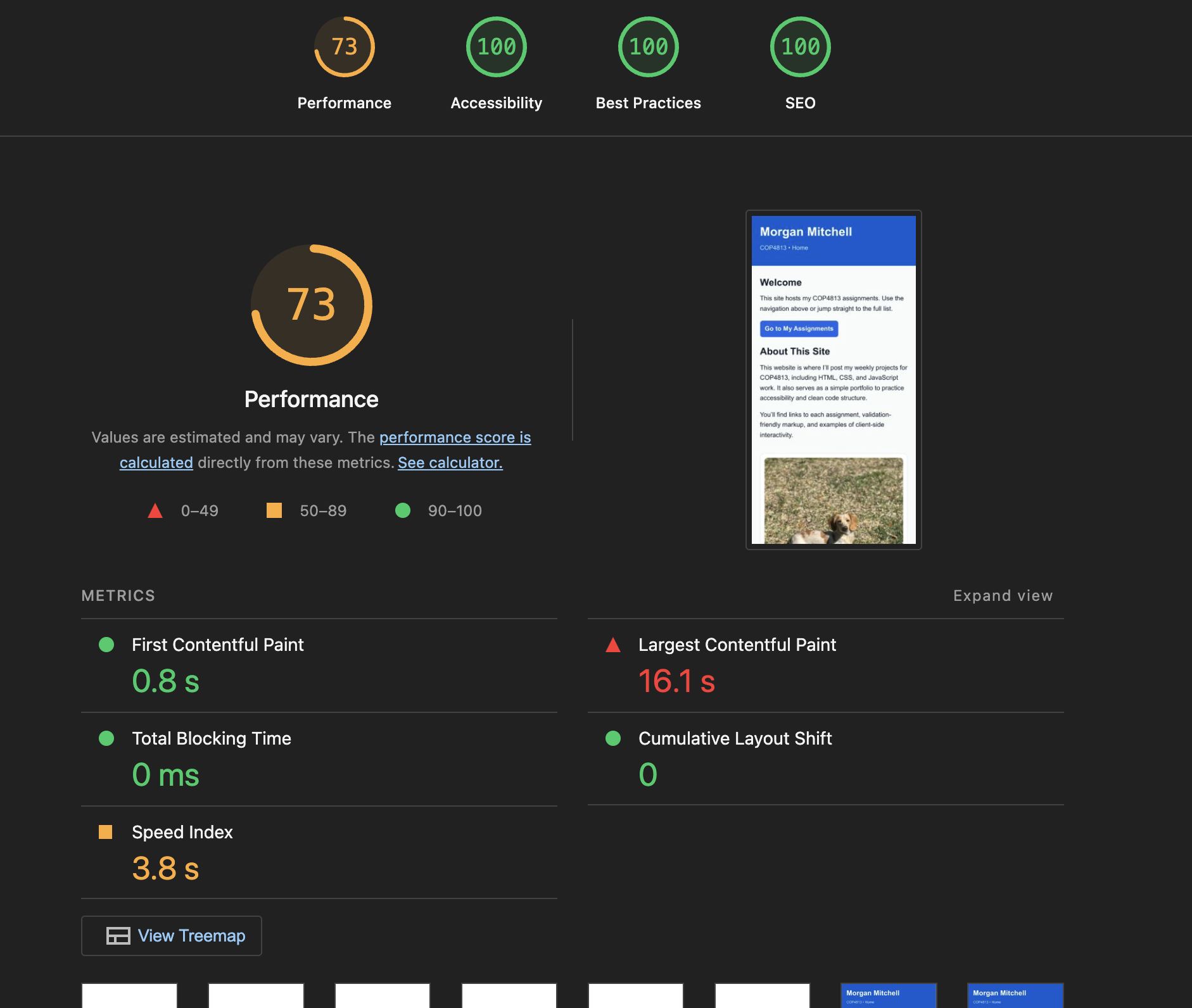Image resolution: width=1192 pixels, height=1008 pixels.
Task: Click the red triangle beside Largest Contentful Paint
Action: point(612,645)
